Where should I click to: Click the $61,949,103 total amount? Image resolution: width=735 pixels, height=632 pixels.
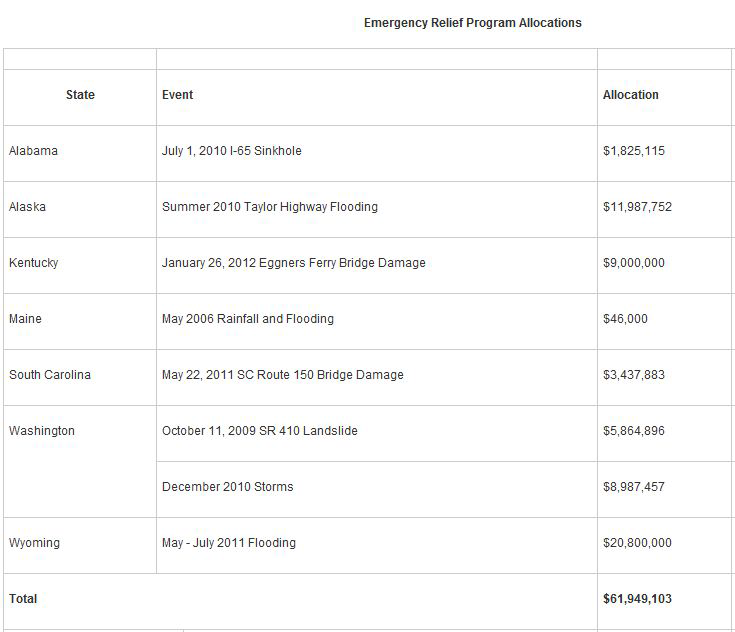click(637, 599)
